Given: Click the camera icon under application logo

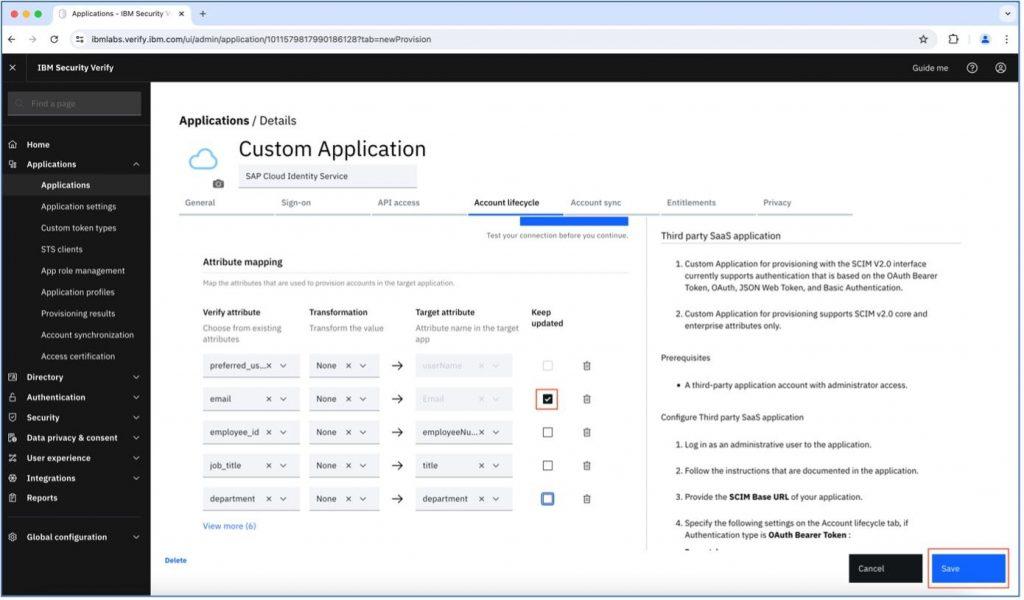Looking at the screenshot, I should (x=219, y=185).
